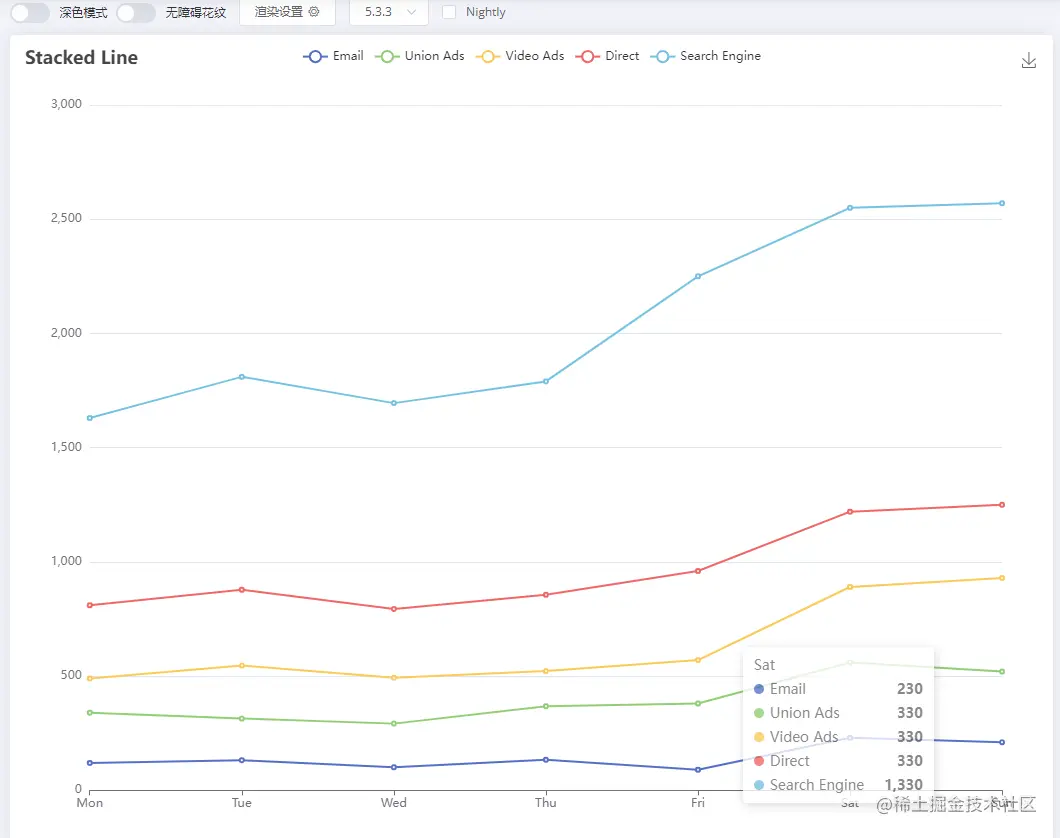Open the 渲染设置 render settings button
1060x838 pixels.
287,12
